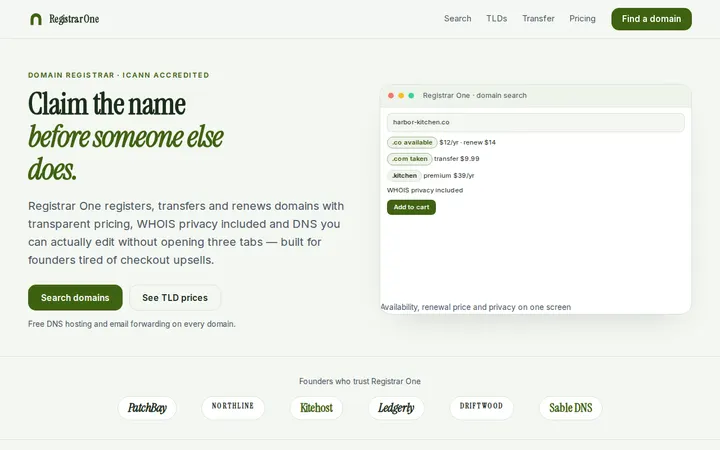Click the green window dot in mockup
Screen dimensions: 720x450
[411, 96]
